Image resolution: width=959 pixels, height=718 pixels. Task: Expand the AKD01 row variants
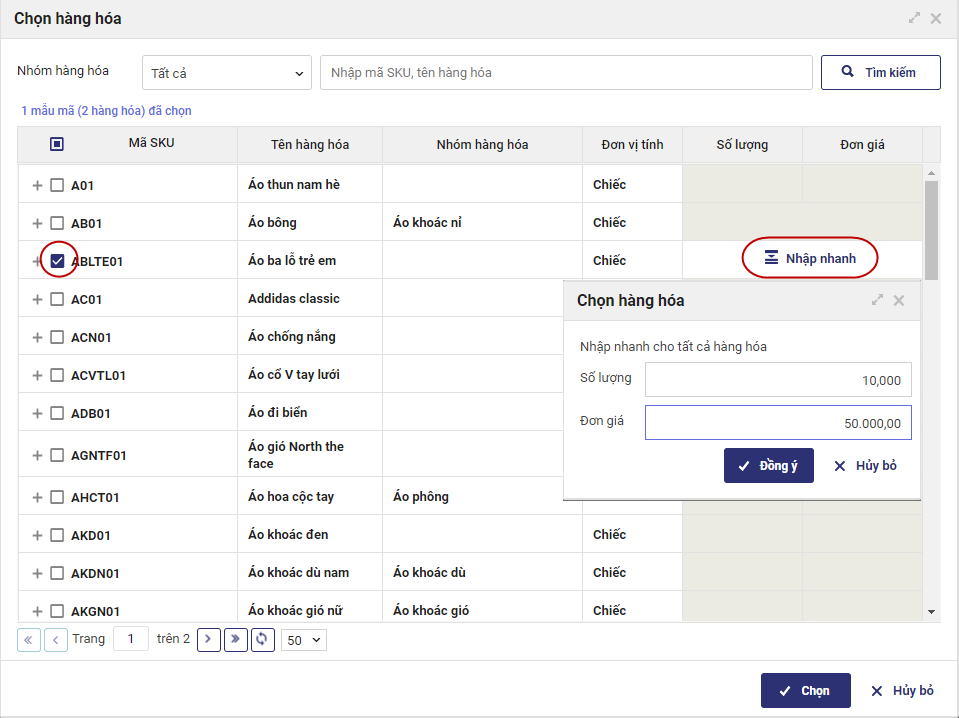point(38,535)
